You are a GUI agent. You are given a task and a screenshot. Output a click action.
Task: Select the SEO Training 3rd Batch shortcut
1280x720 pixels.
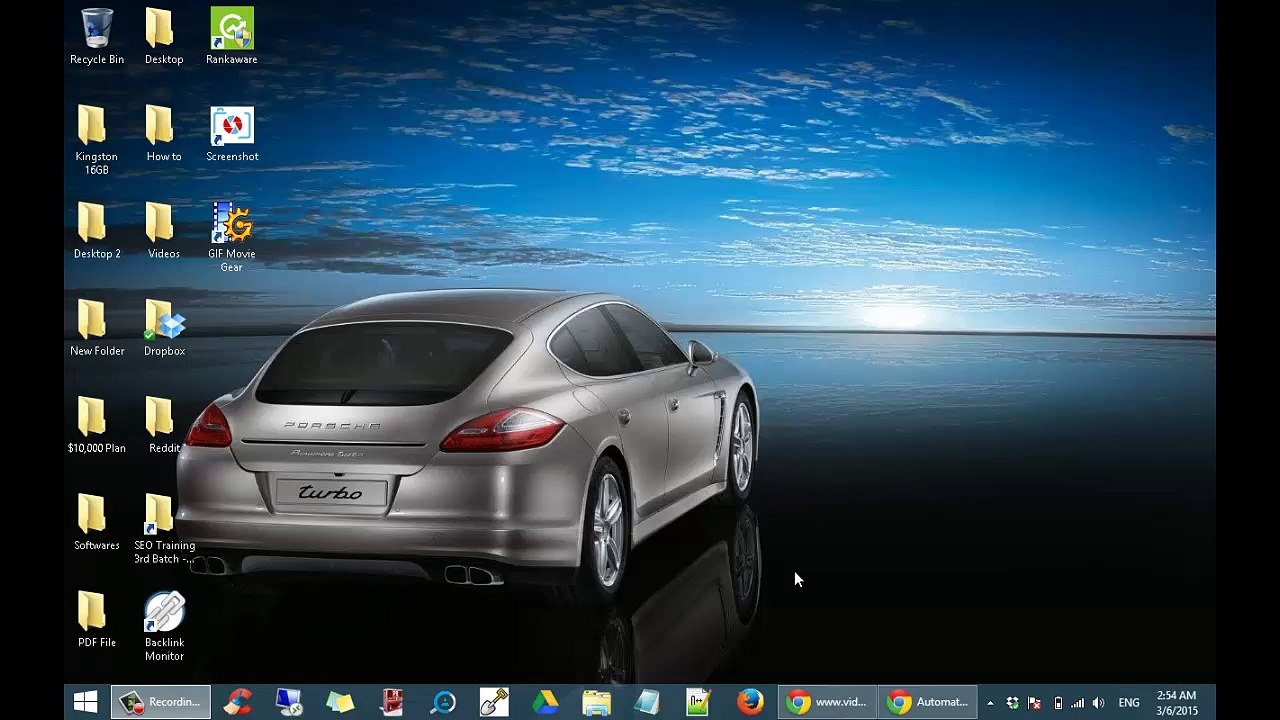[x=164, y=529]
